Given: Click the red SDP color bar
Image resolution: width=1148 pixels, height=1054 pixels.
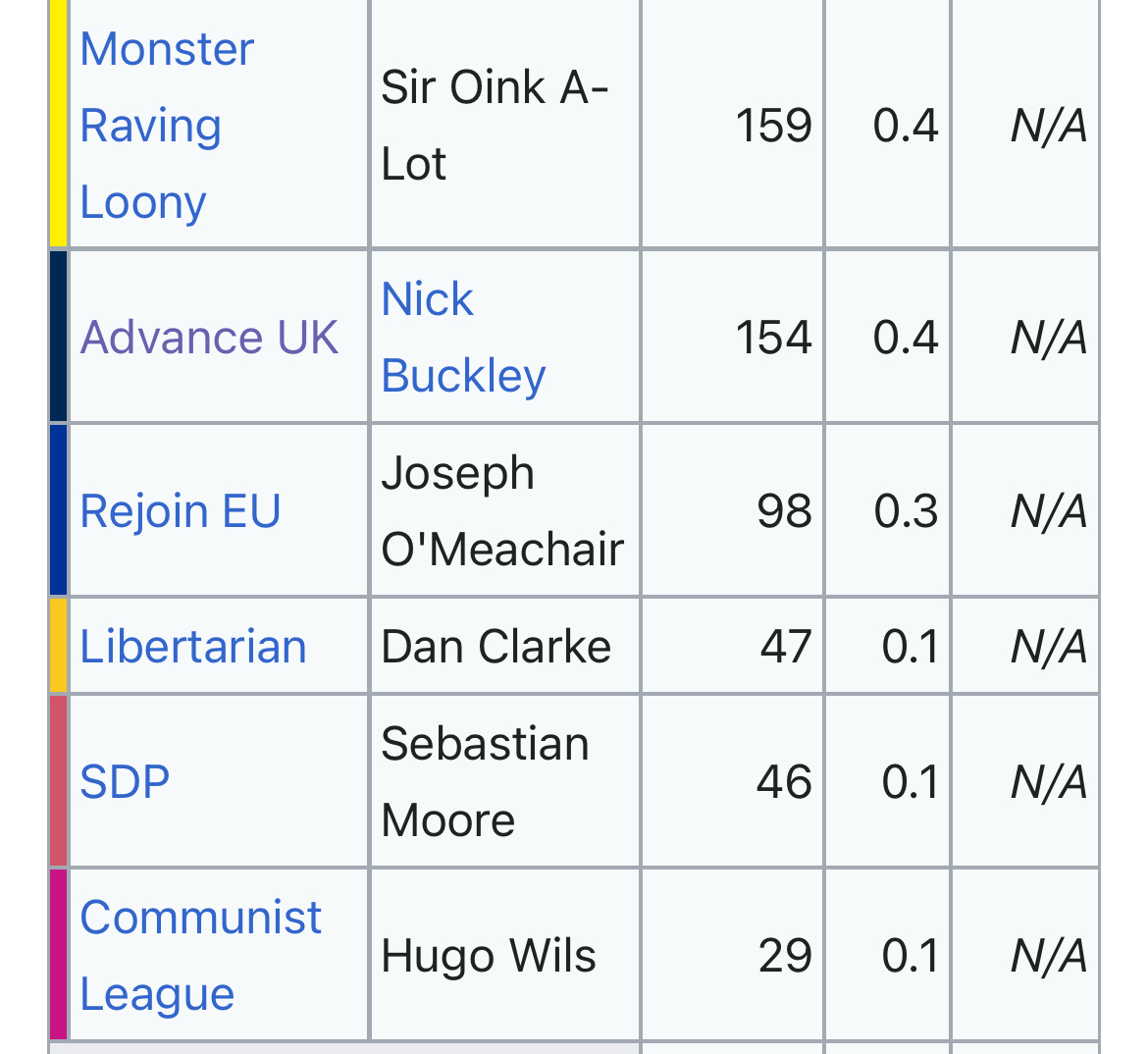Looking at the screenshot, I should pyautogui.click(x=59, y=781).
